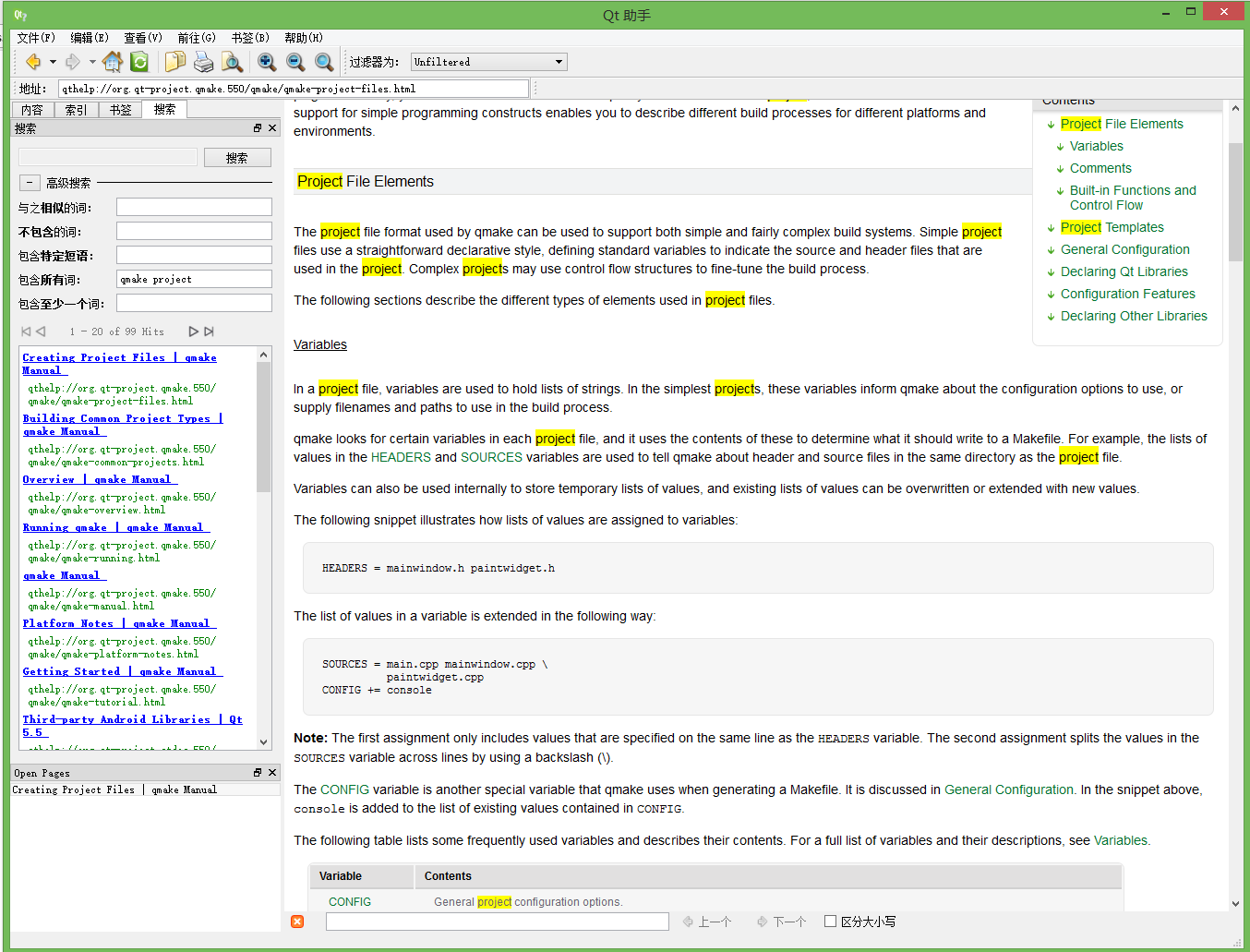Close the Open Pages panel
The image size is (1250, 952).
tap(272, 772)
